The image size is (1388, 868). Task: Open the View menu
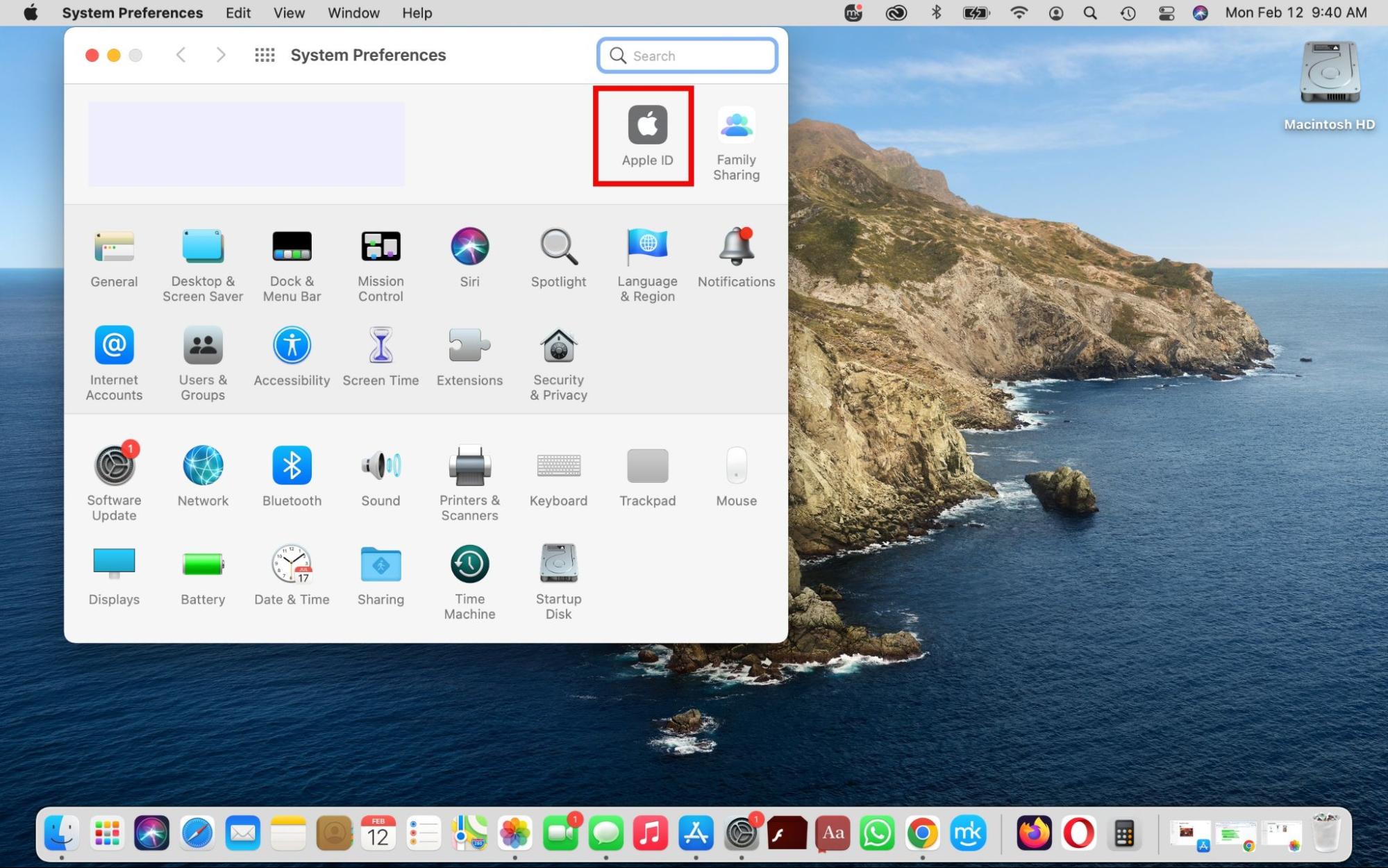(289, 12)
